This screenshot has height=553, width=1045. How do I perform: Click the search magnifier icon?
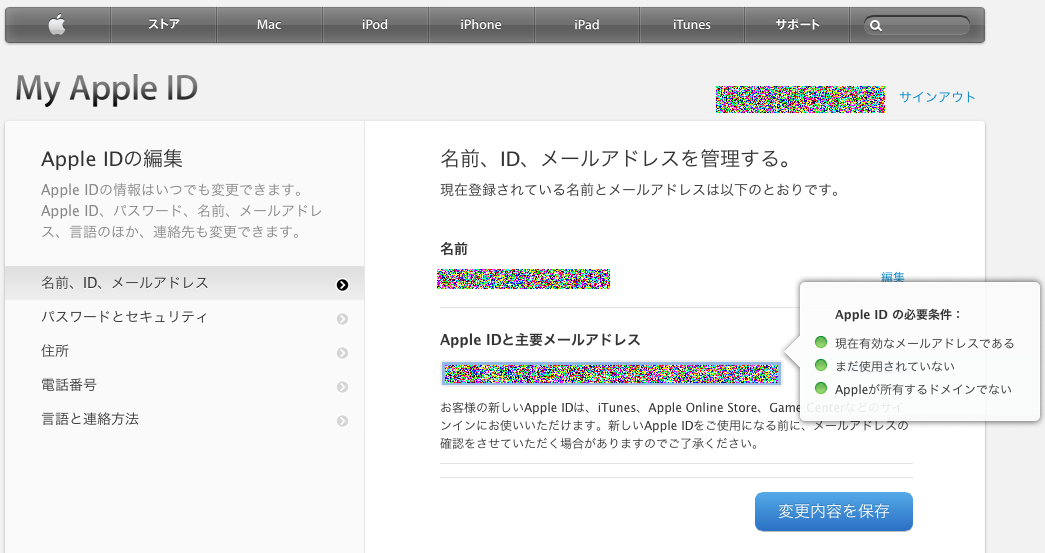[x=876, y=26]
